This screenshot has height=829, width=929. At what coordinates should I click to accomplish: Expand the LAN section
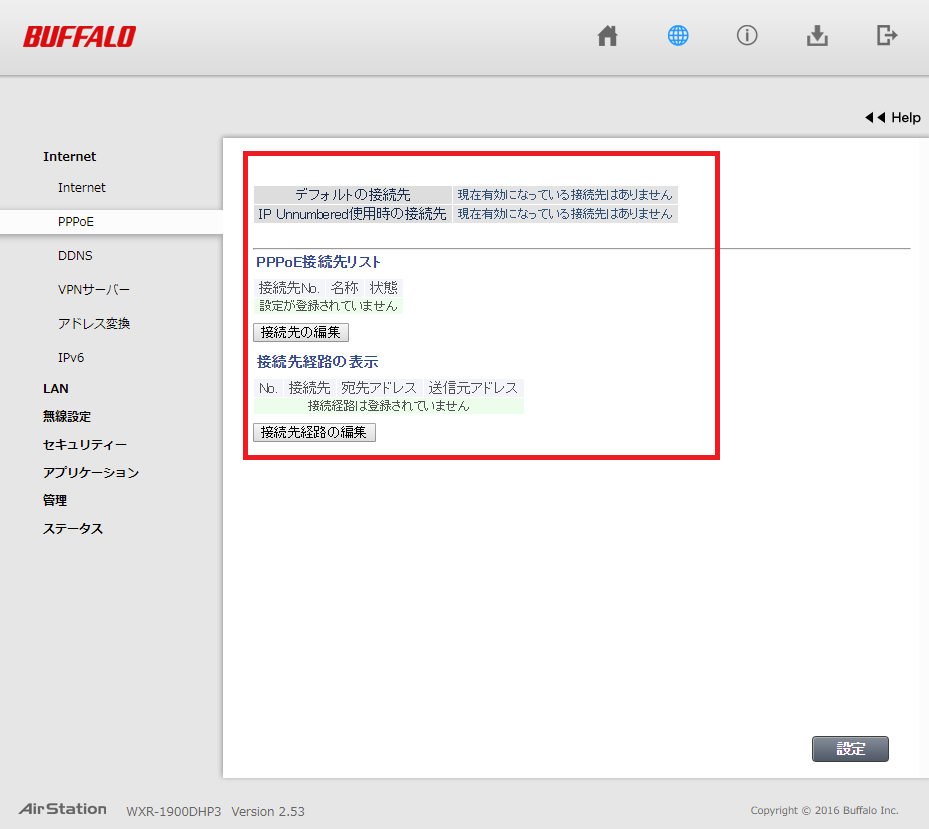click(x=56, y=389)
